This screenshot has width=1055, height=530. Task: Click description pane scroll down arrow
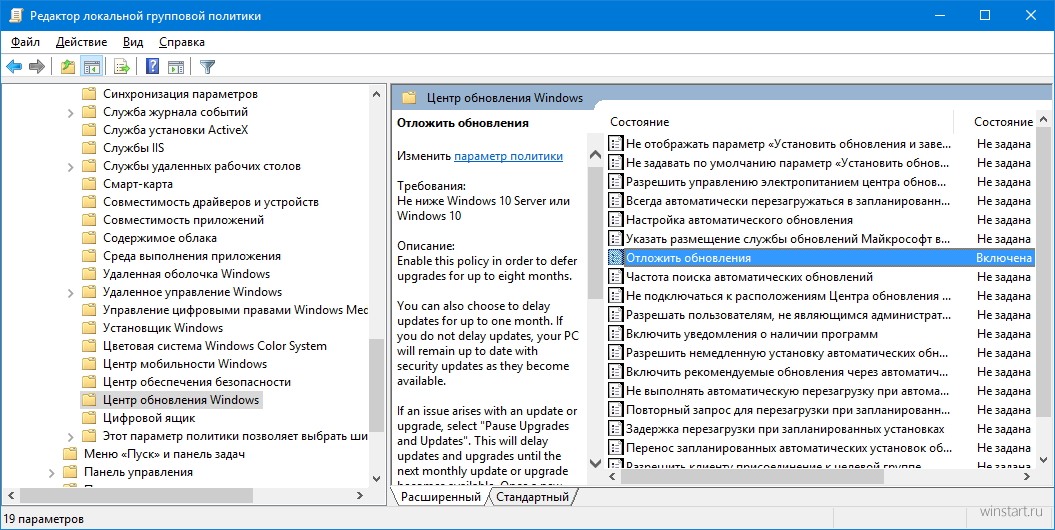pyautogui.click(x=595, y=463)
